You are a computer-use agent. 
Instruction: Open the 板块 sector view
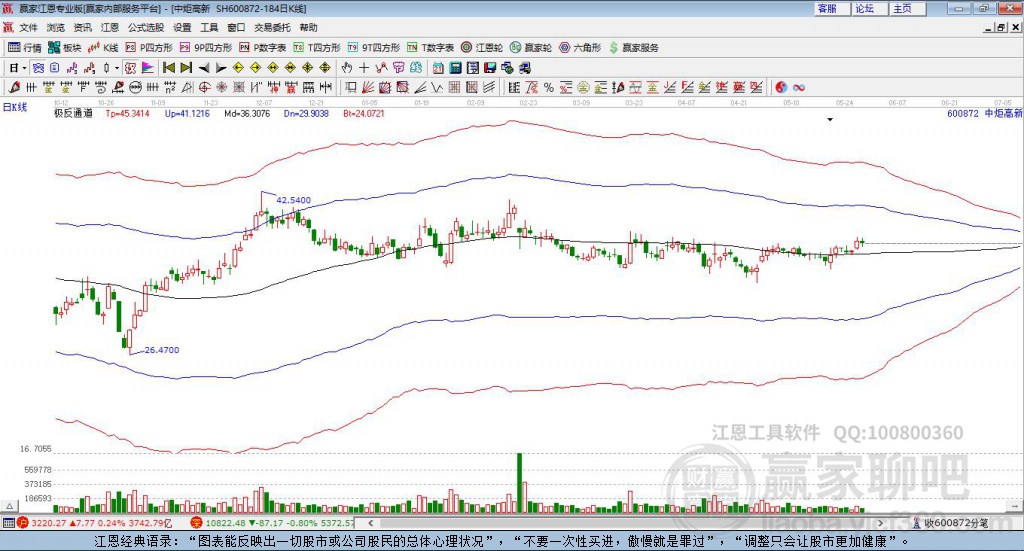[x=64, y=48]
